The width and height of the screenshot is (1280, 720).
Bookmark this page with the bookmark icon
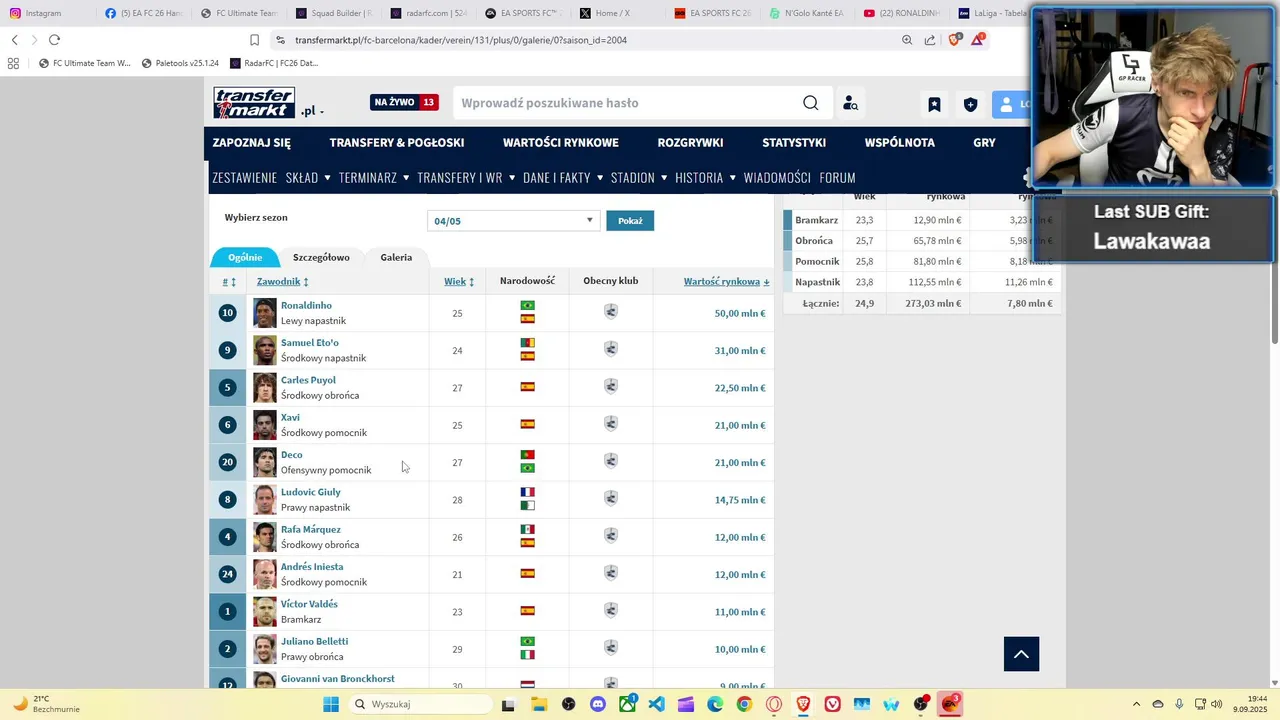click(x=254, y=40)
